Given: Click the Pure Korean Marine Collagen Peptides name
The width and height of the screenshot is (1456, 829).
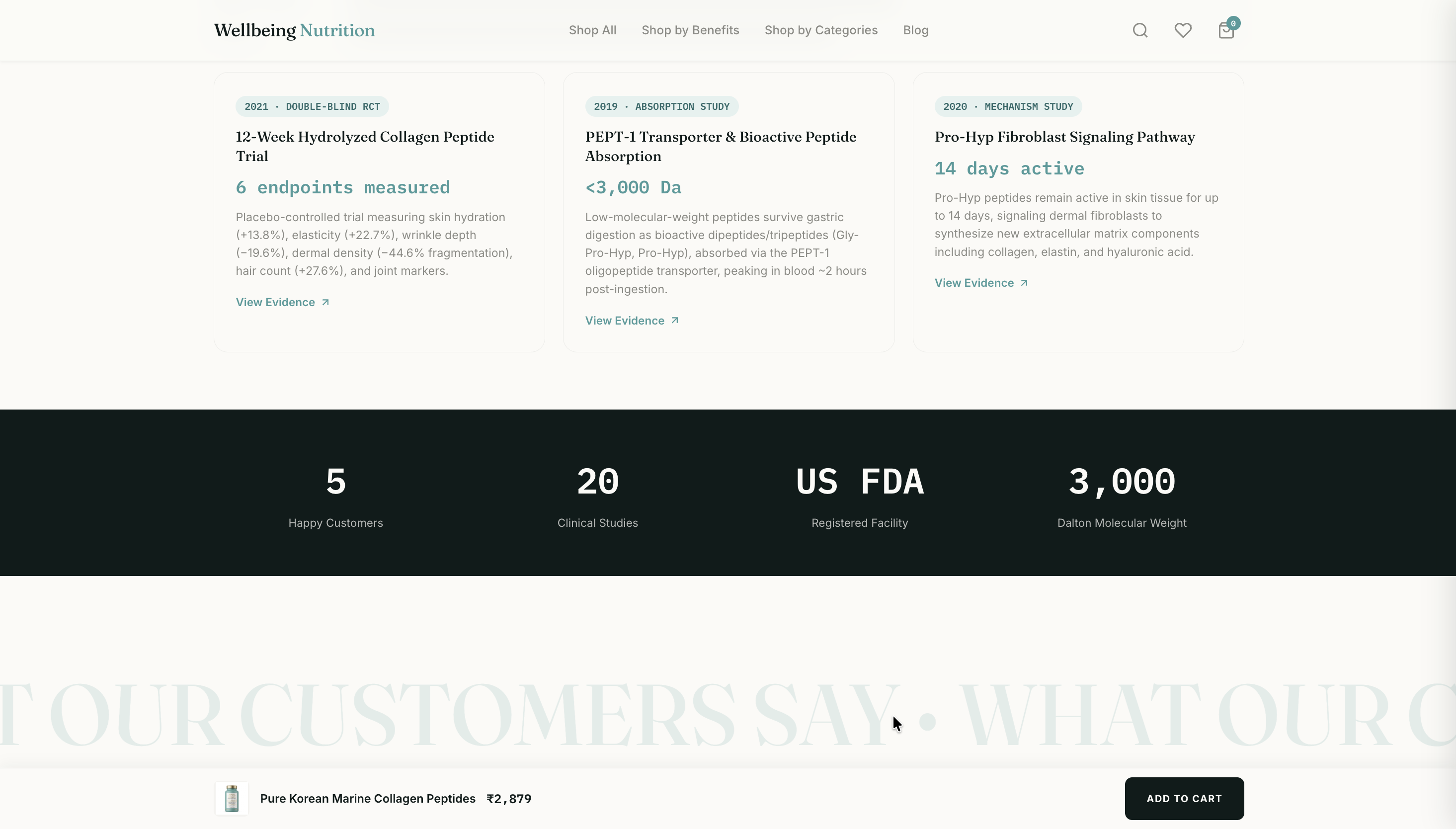Looking at the screenshot, I should [368, 798].
